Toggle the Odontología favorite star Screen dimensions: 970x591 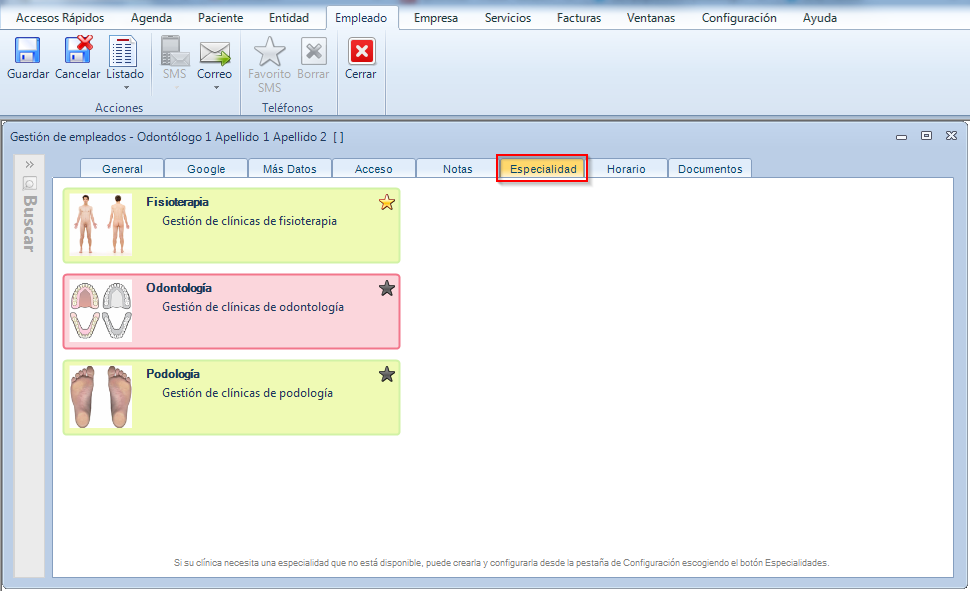click(x=387, y=289)
